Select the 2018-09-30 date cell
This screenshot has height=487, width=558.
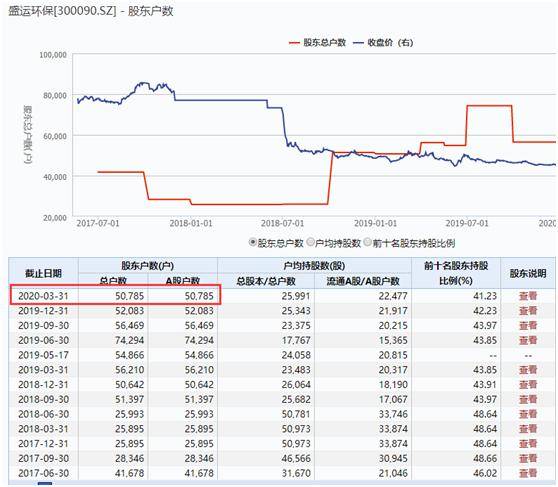click(x=43, y=399)
